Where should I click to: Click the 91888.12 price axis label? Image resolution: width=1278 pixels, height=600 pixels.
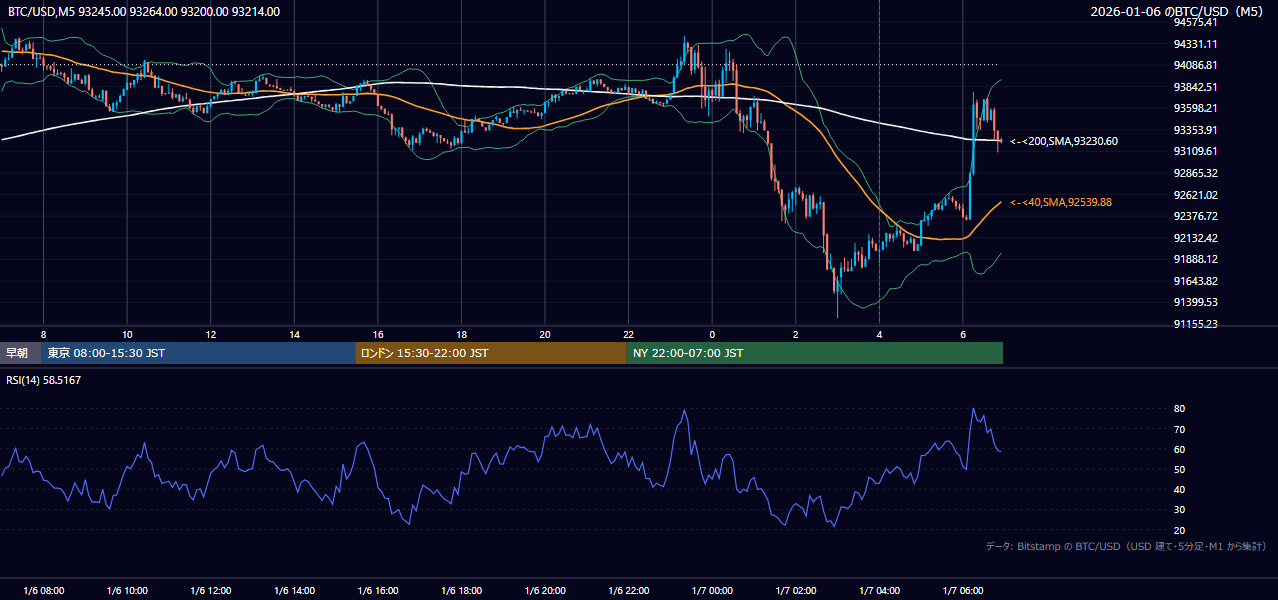[x=1195, y=259]
